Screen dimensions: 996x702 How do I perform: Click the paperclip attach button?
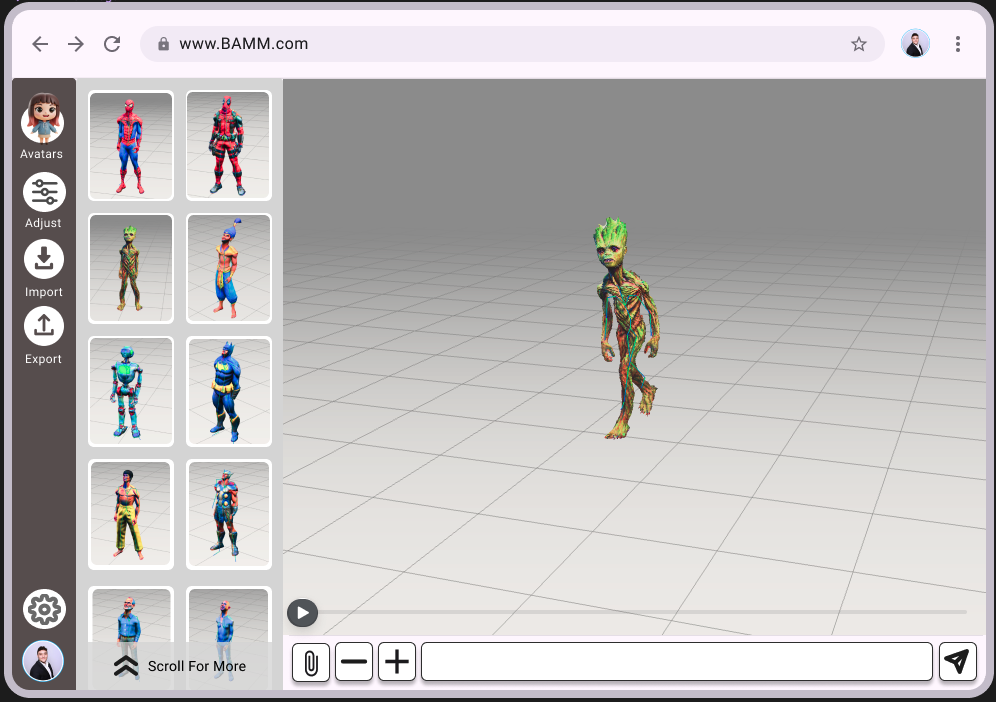click(x=311, y=662)
